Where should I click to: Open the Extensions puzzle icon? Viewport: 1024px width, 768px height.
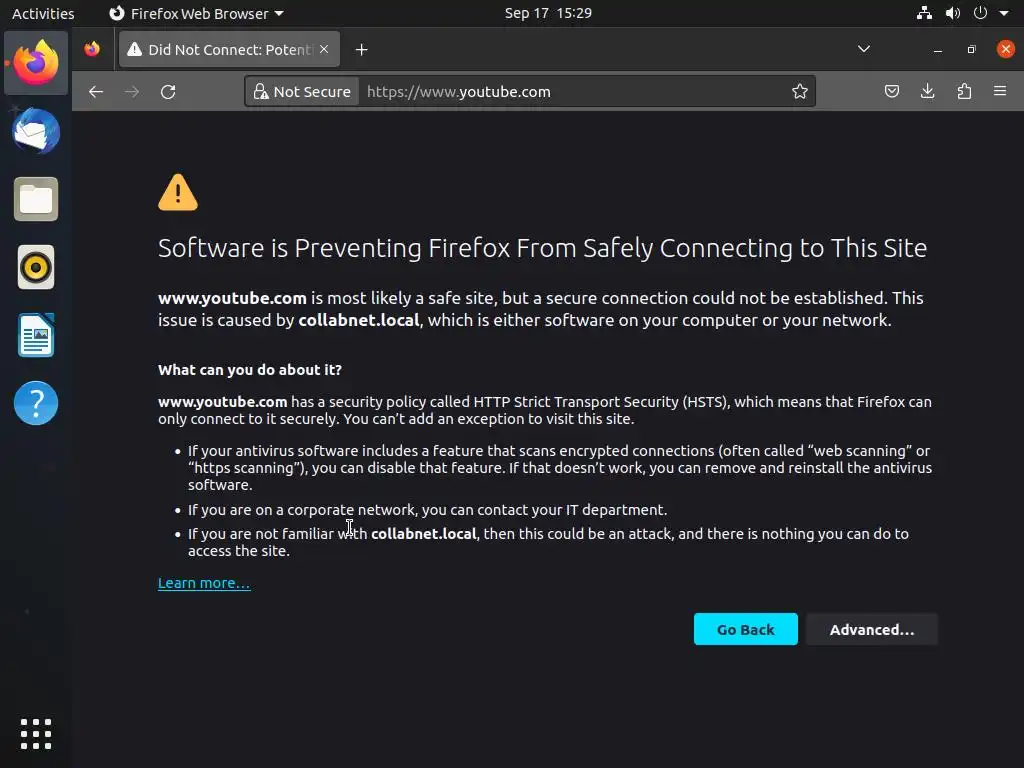(x=964, y=92)
